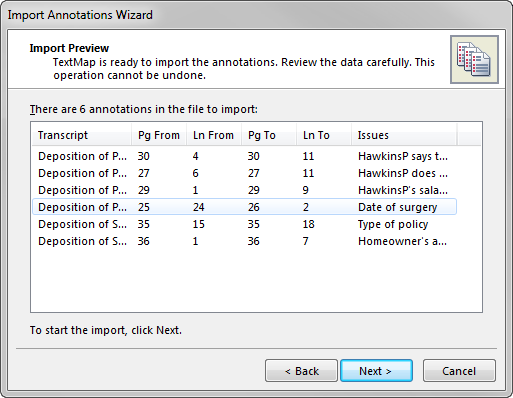Select the Type of policy annotation

pyautogui.click(x=244, y=224)
